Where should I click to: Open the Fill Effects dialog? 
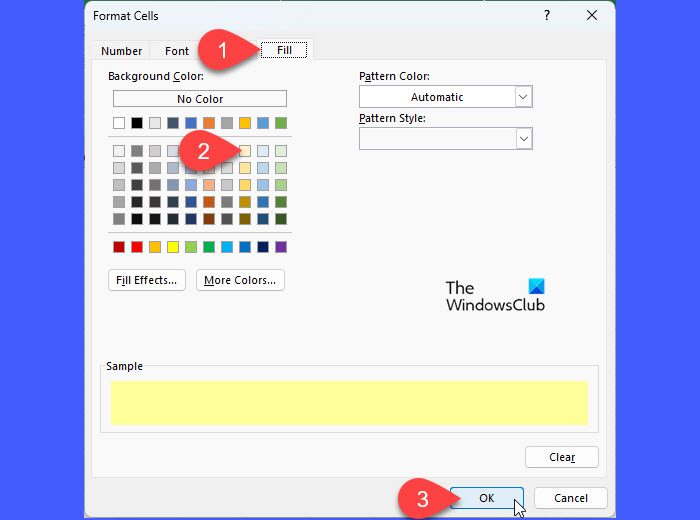coord(146,280)
